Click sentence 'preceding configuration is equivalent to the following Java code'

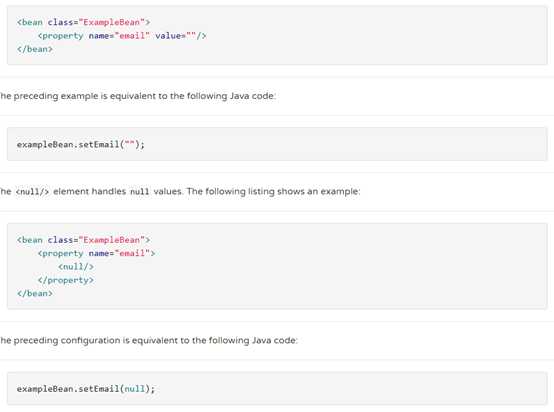point(155,340)
